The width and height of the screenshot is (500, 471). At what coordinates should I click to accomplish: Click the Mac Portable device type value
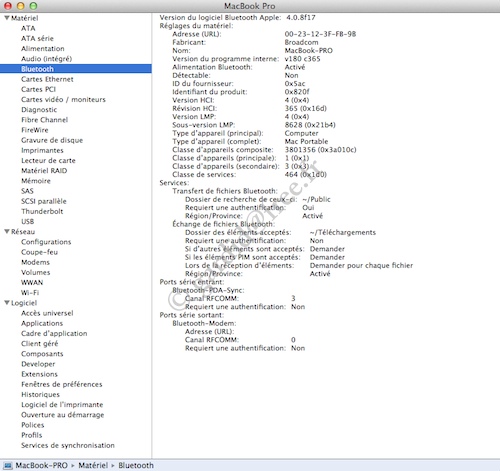click(x=306, y=141)
